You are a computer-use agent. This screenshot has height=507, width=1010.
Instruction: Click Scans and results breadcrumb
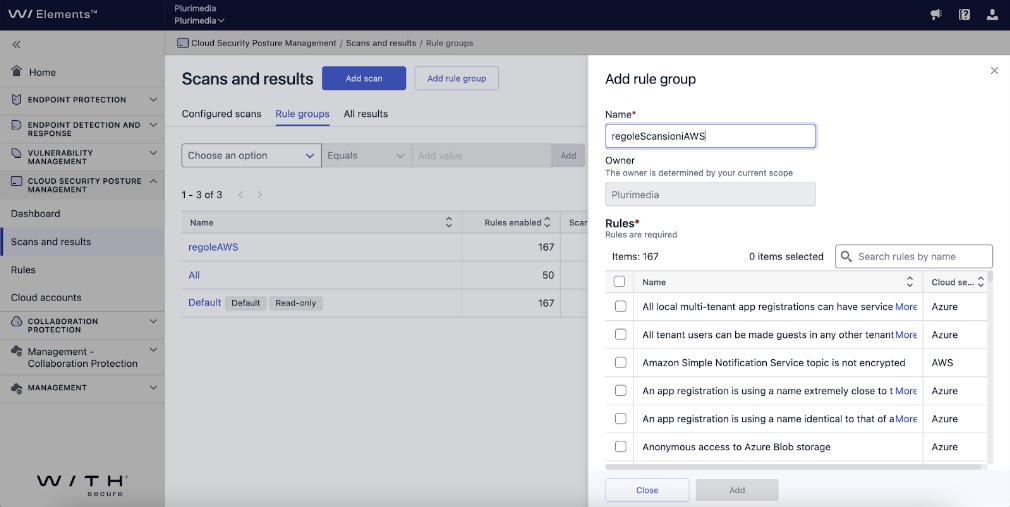coord(381,43)
